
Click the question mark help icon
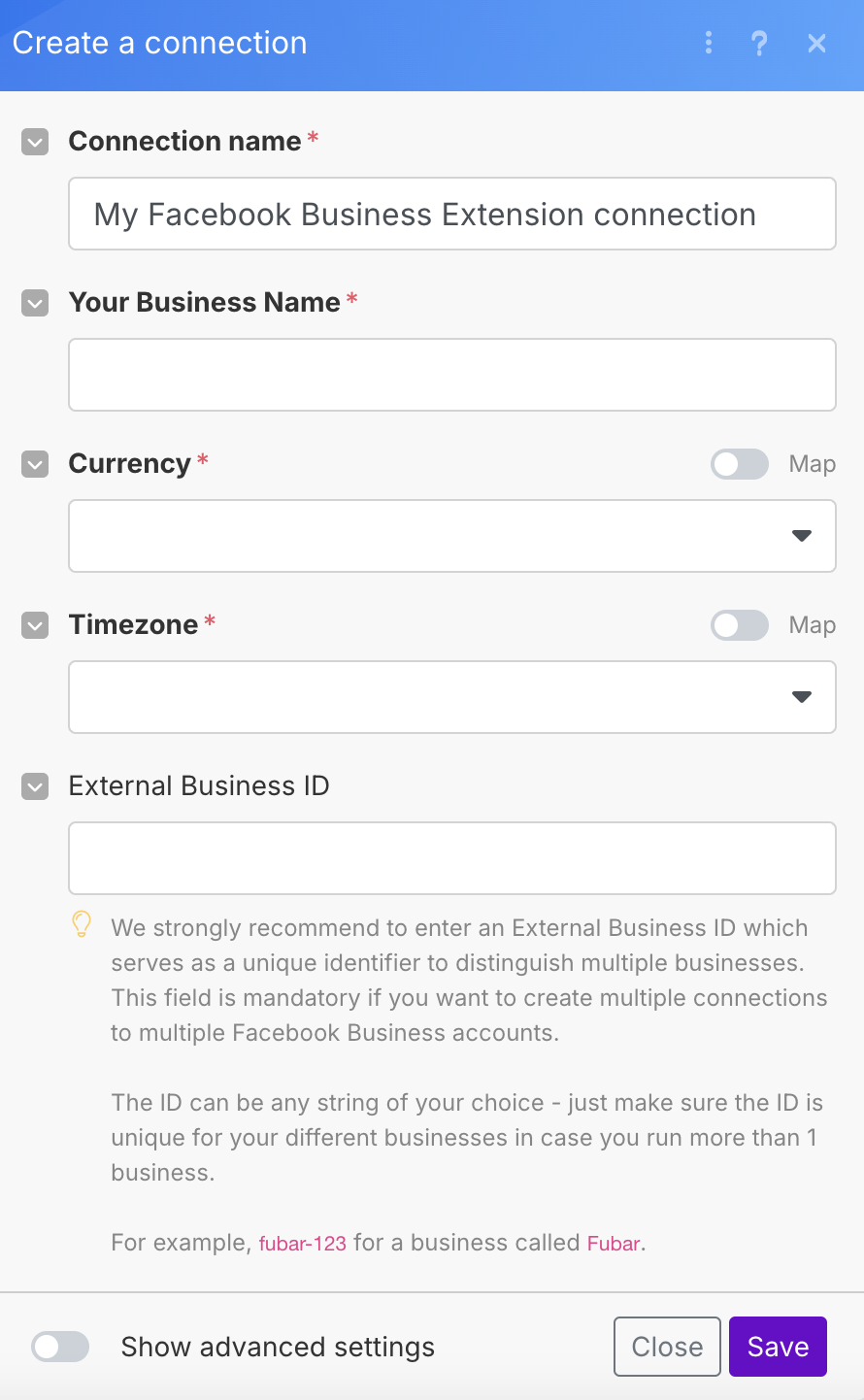(x=759, y=43)
